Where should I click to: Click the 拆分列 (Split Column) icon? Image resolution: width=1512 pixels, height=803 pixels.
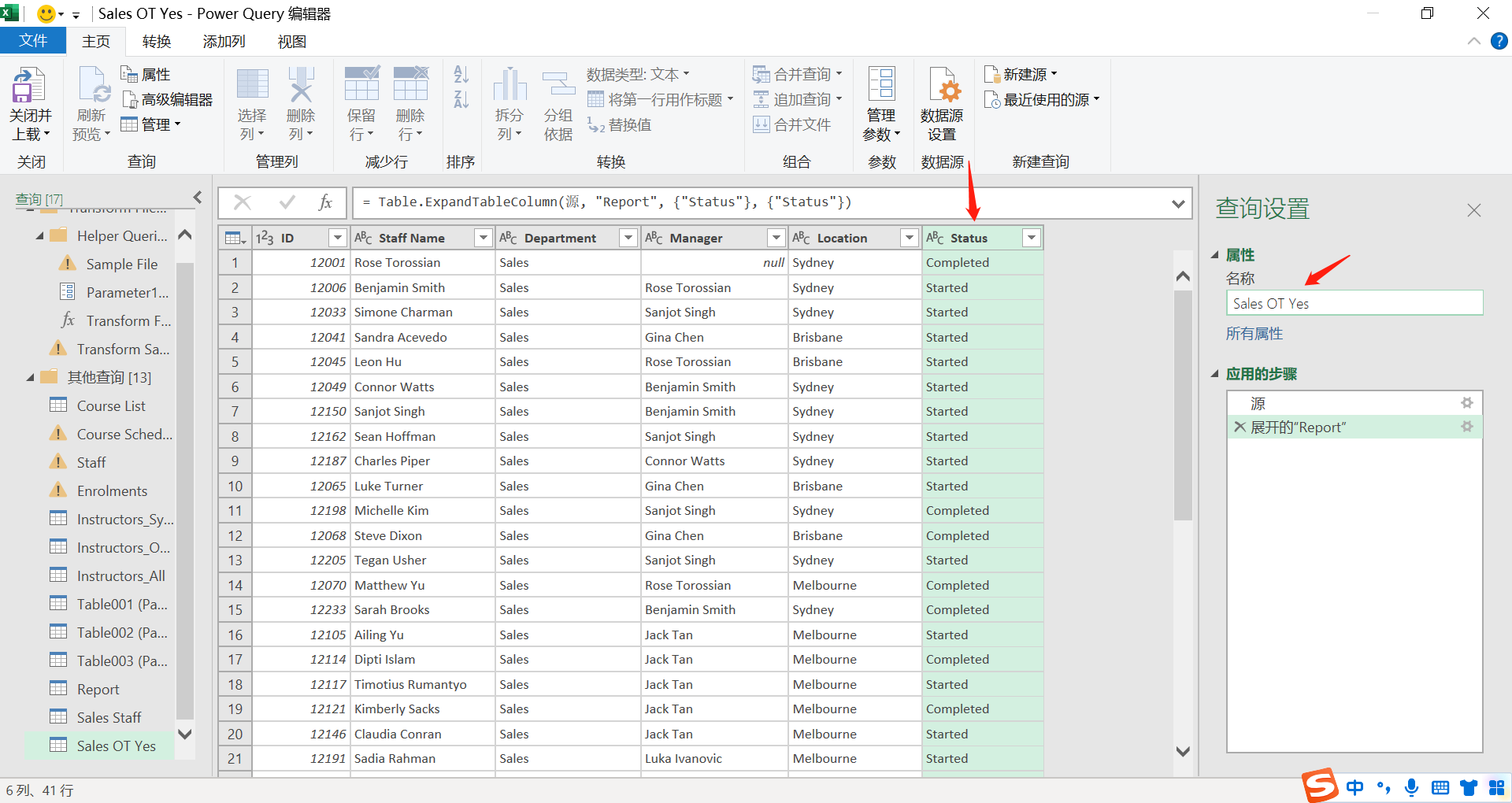coord(509,102)
